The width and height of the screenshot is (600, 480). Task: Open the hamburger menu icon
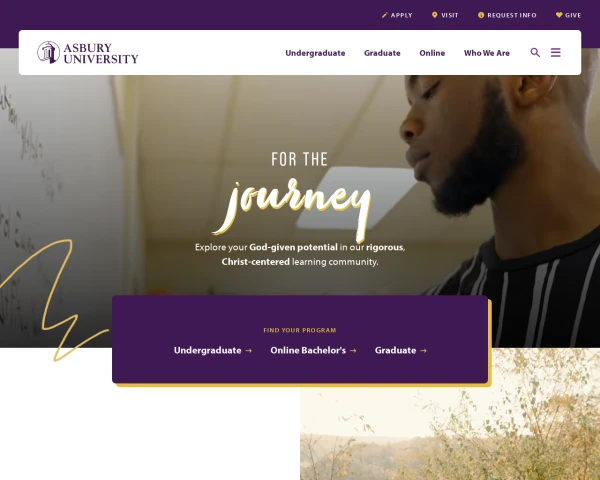(x=556, y=52)
